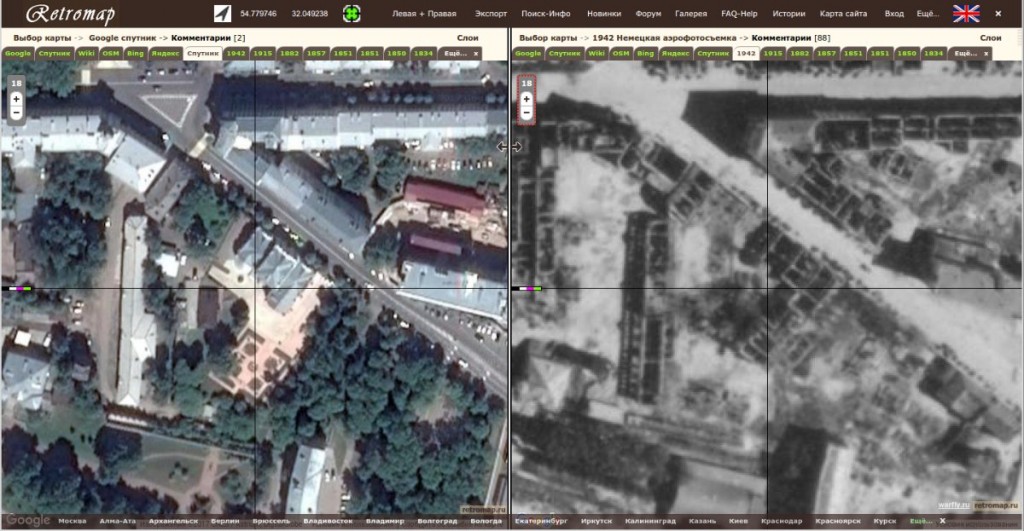Image resolution: width=1024 pixels, height=531 pixels.
Task: Jump to Калининград in the city bar
Action: click(x=650, y=521)
